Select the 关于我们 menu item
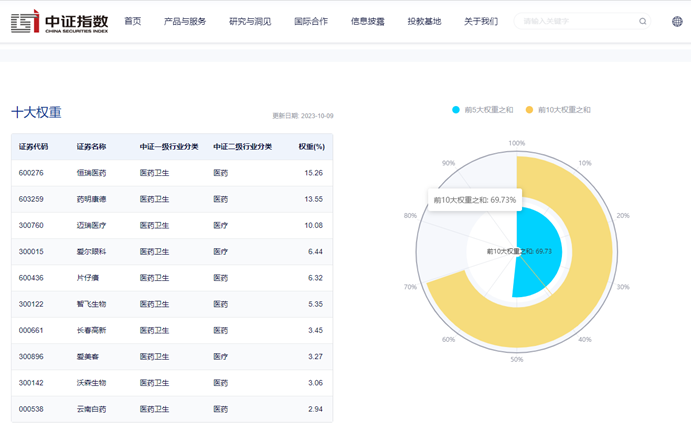The height and width of the screenshot is (431, 691). [x=480, y=21]
